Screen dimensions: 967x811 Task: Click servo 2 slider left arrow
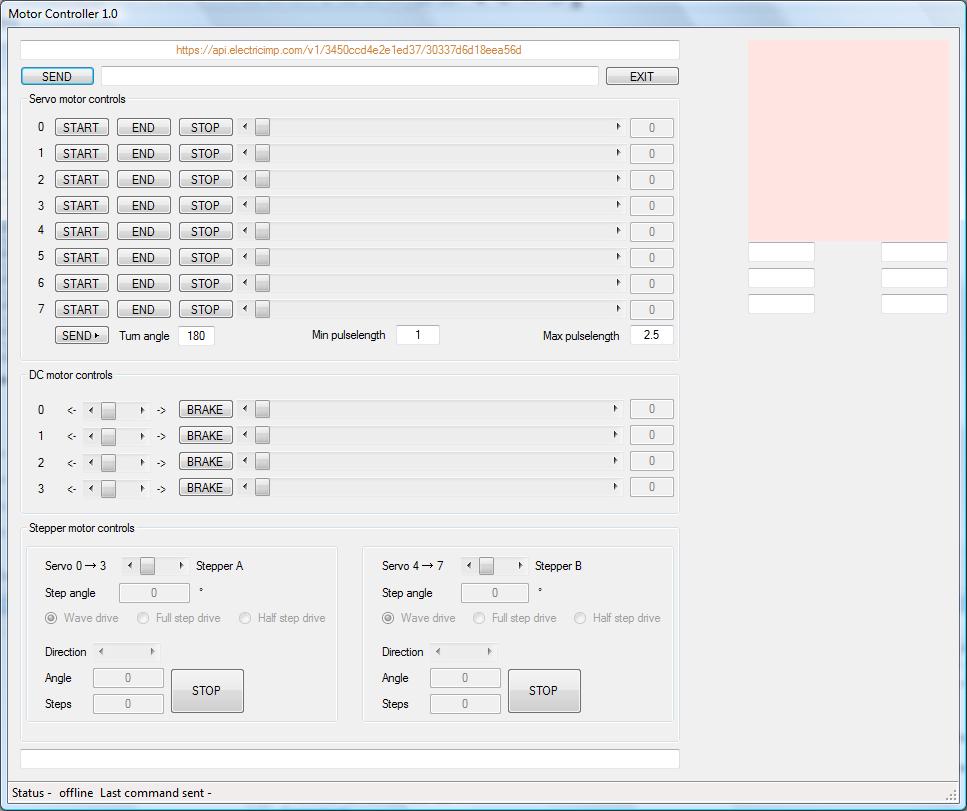[245, 179]
